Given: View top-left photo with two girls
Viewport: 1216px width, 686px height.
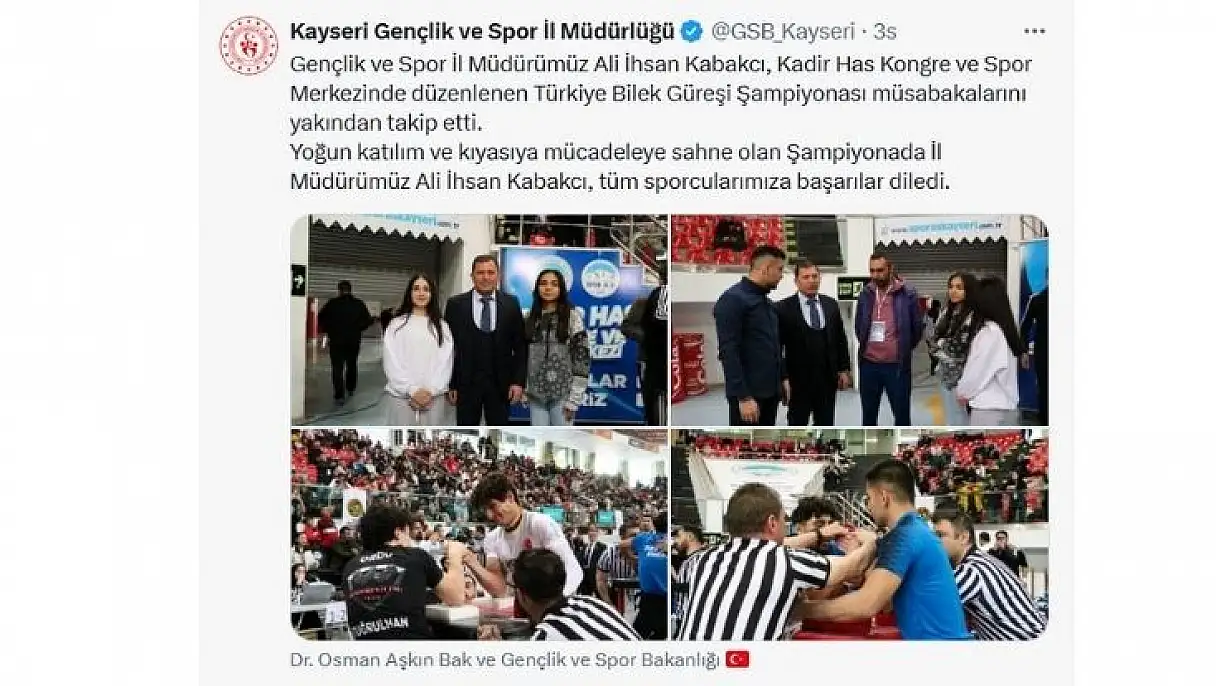Looking at the screenshot, I should pos(479,320).
